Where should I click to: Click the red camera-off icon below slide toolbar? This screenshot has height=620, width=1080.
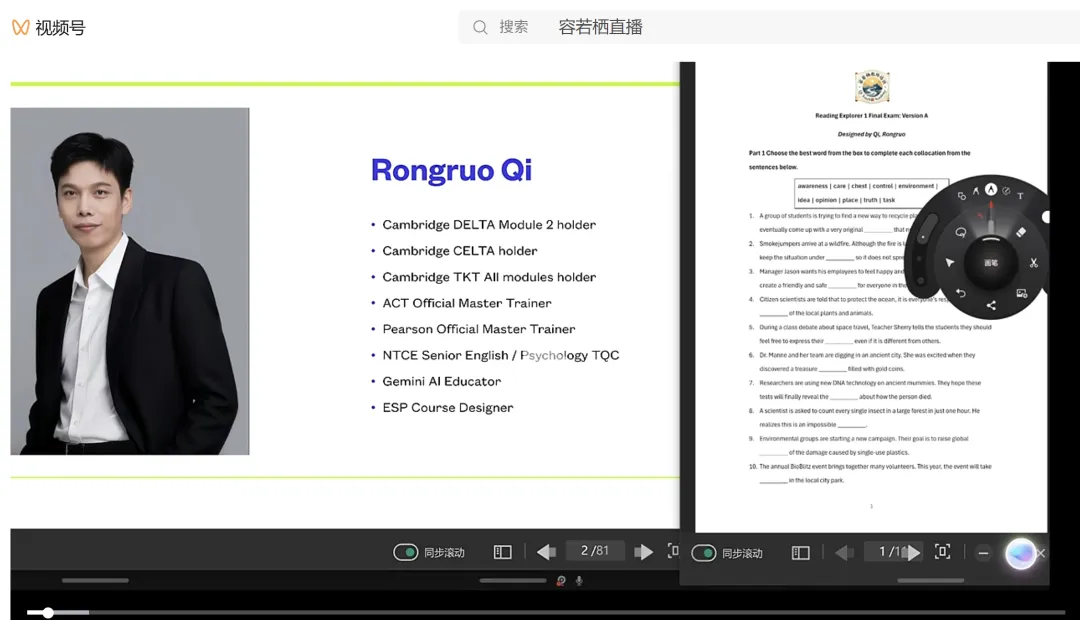561,581
